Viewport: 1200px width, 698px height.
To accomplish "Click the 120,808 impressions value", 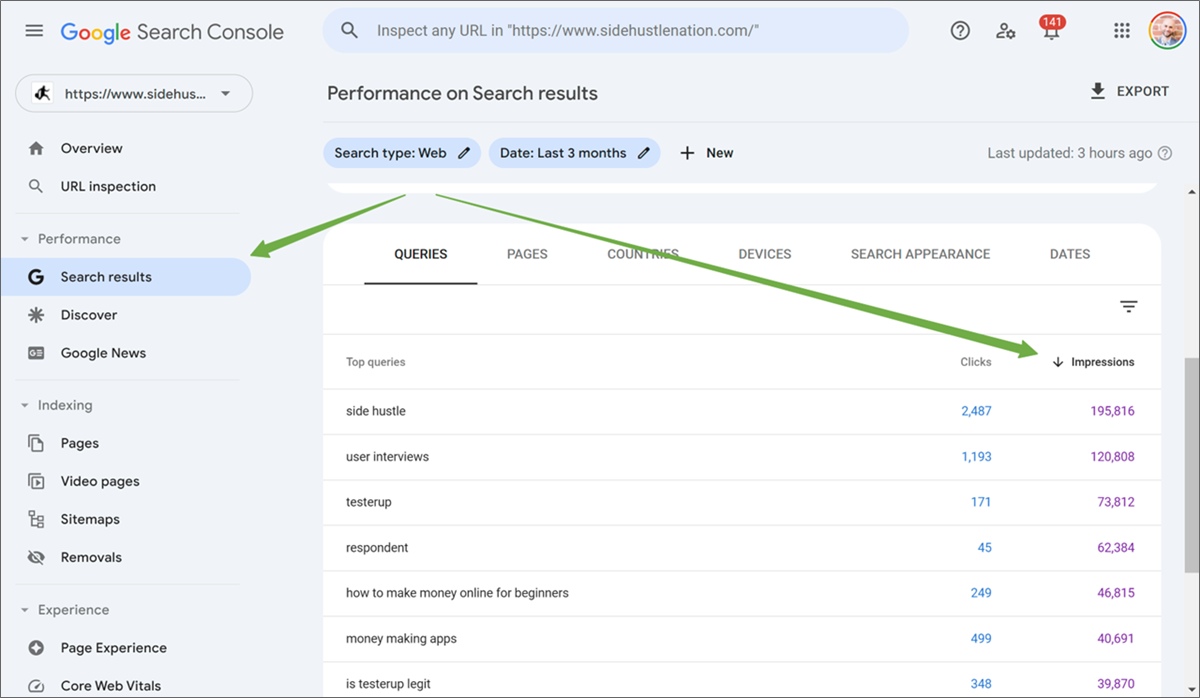I will point(1112,457).
